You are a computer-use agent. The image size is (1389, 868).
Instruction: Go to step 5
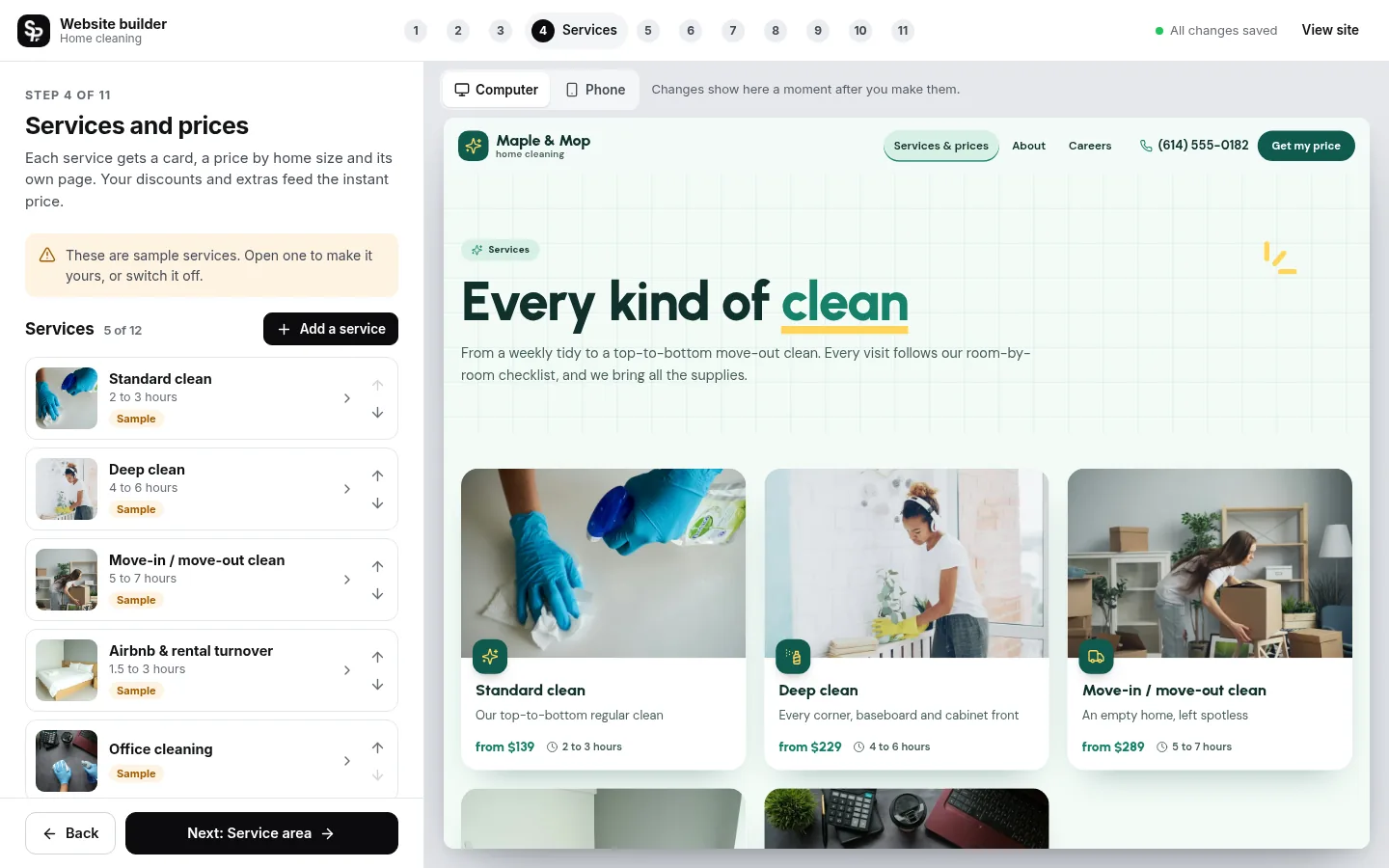pos(648,31)
